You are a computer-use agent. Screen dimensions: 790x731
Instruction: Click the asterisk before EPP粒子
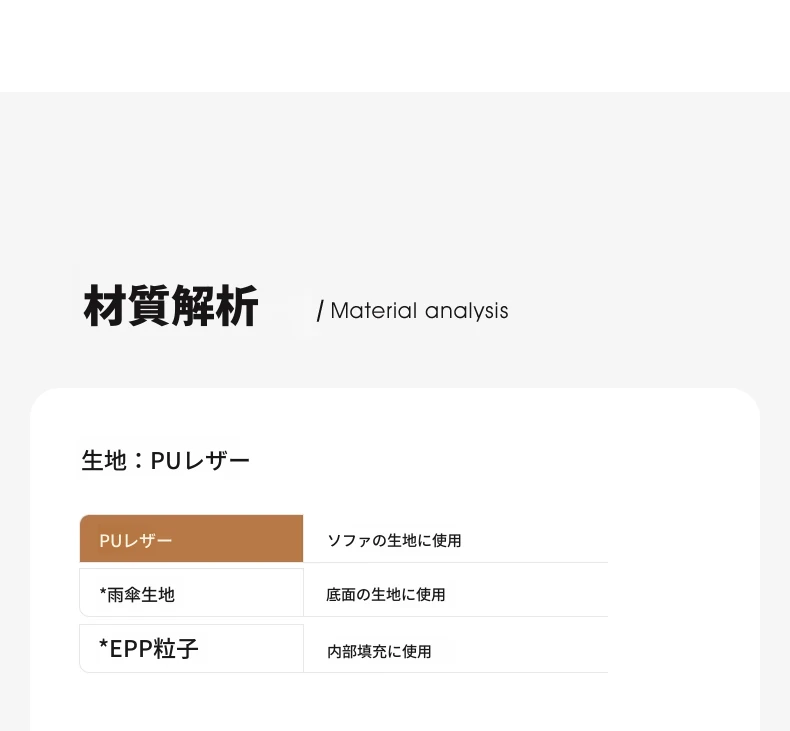(104, 645)
